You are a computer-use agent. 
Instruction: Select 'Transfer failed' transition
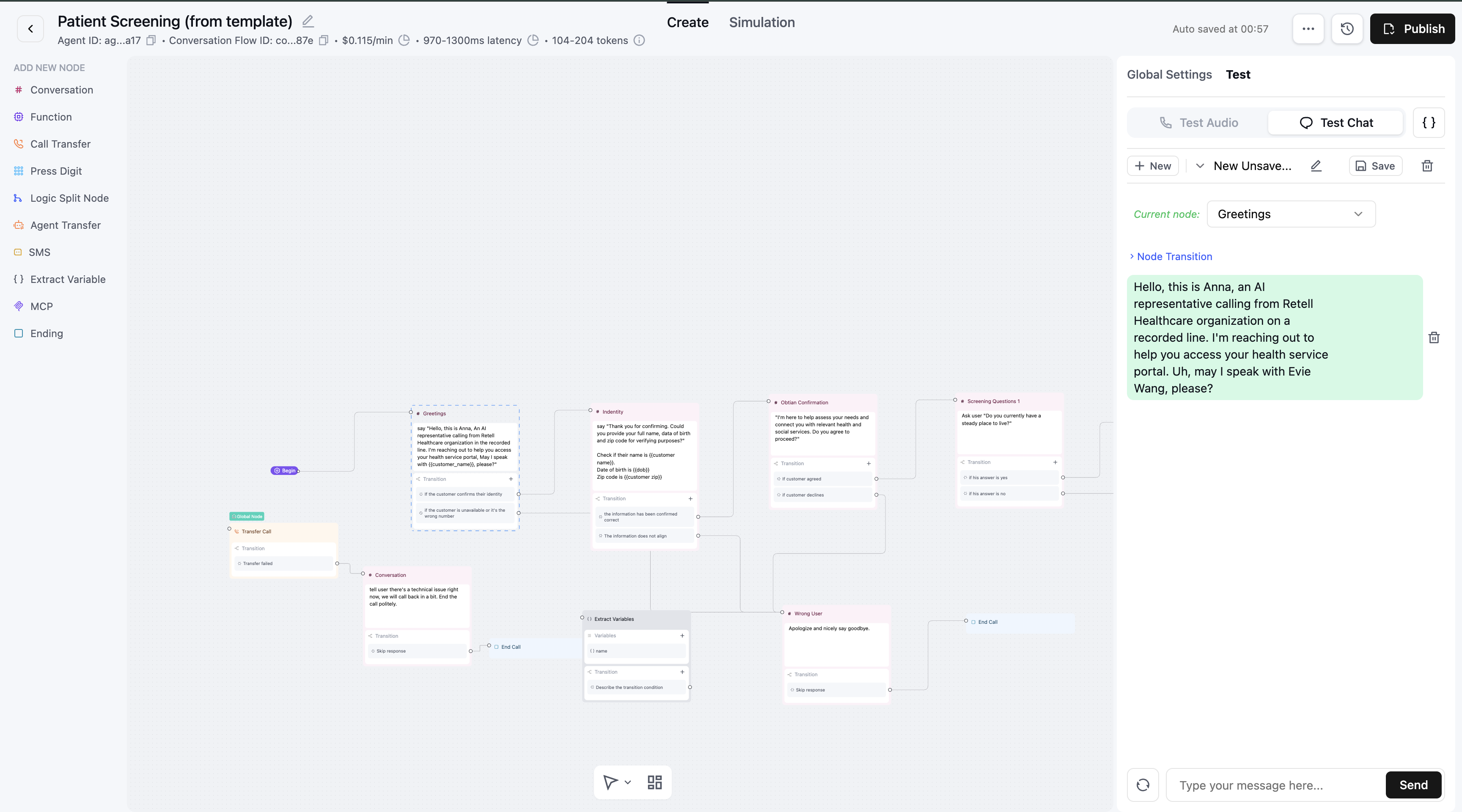tap(284, 563)
